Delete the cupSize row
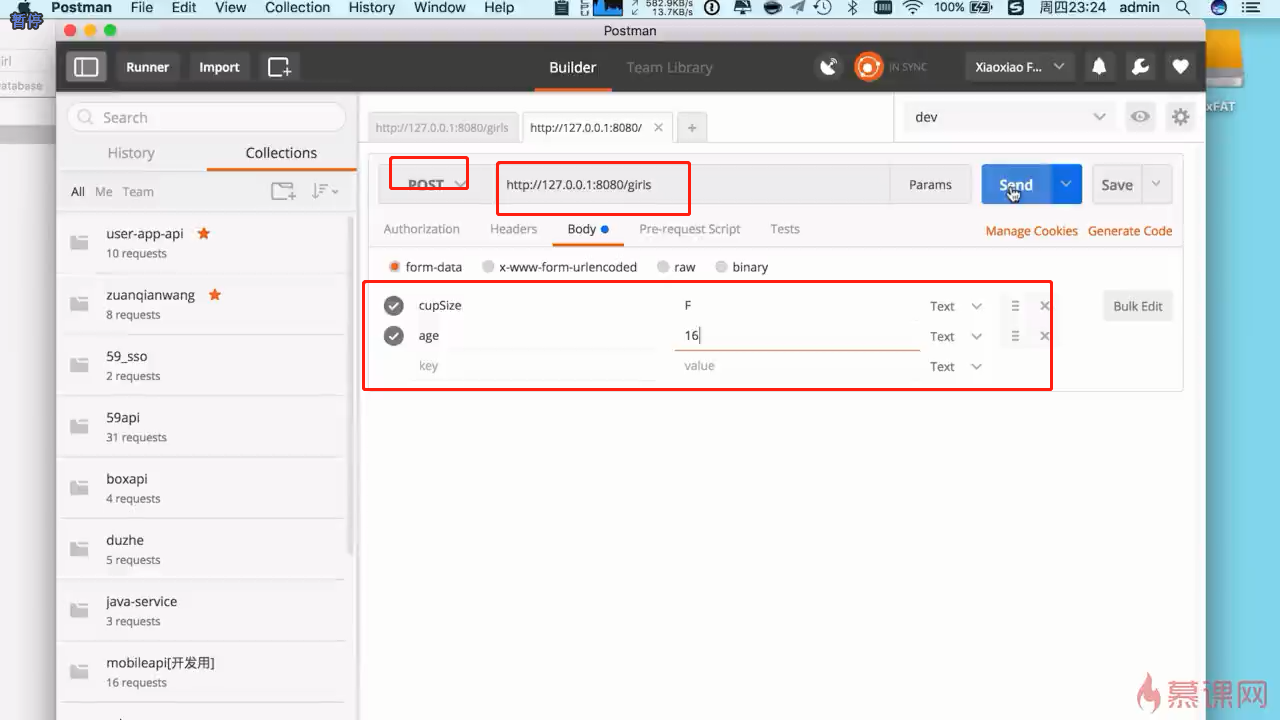Image resolution: width=1280 pixels, height=720 pixels. (x=1044, y=306)
